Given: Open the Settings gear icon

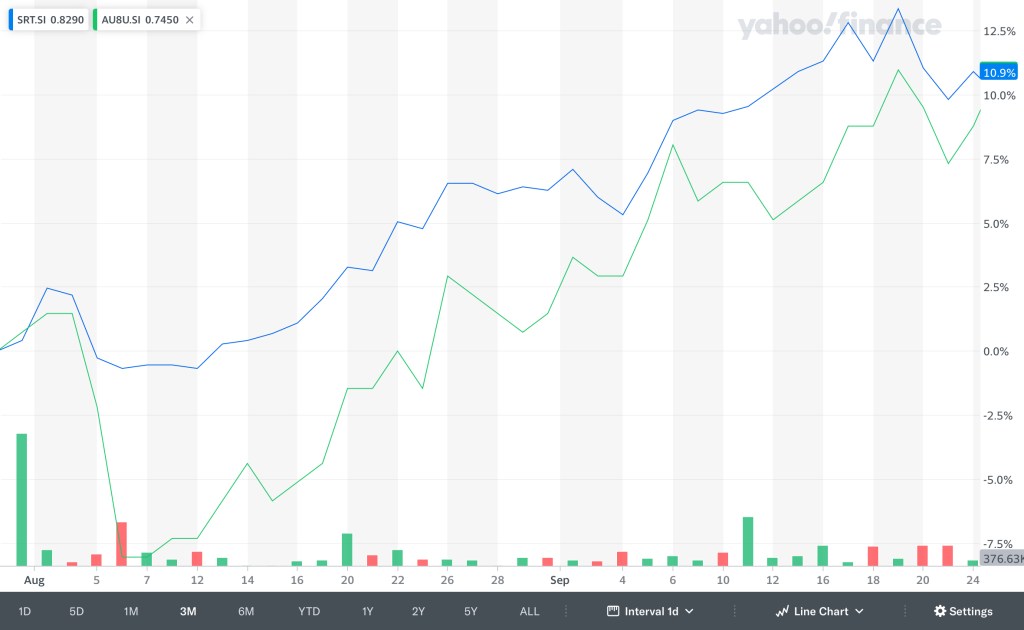Looking at the screenshot, I should 940,611.
